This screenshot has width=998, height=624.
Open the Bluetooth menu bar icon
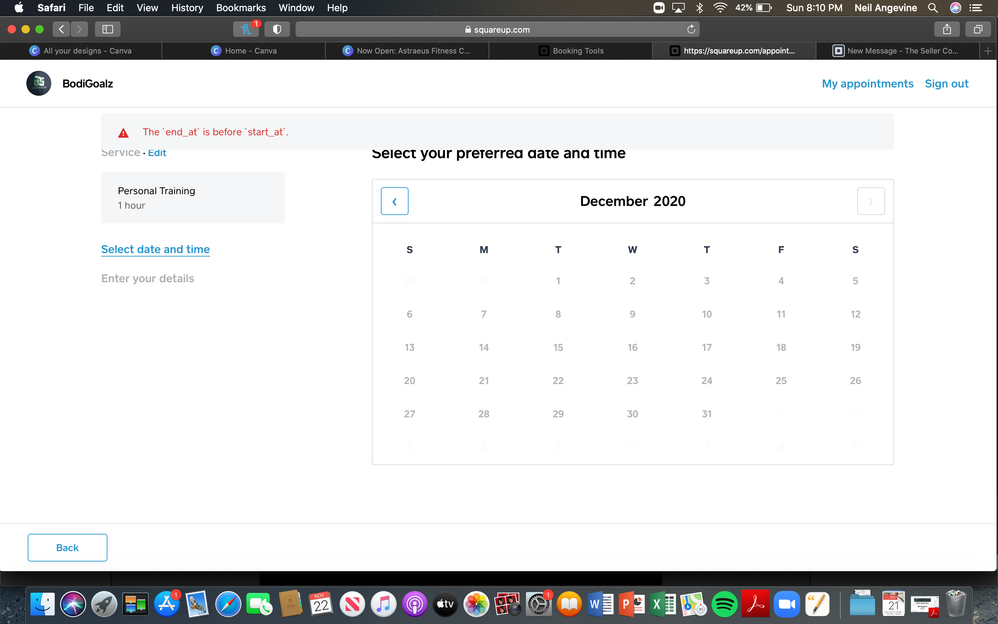tap(700, 8)
